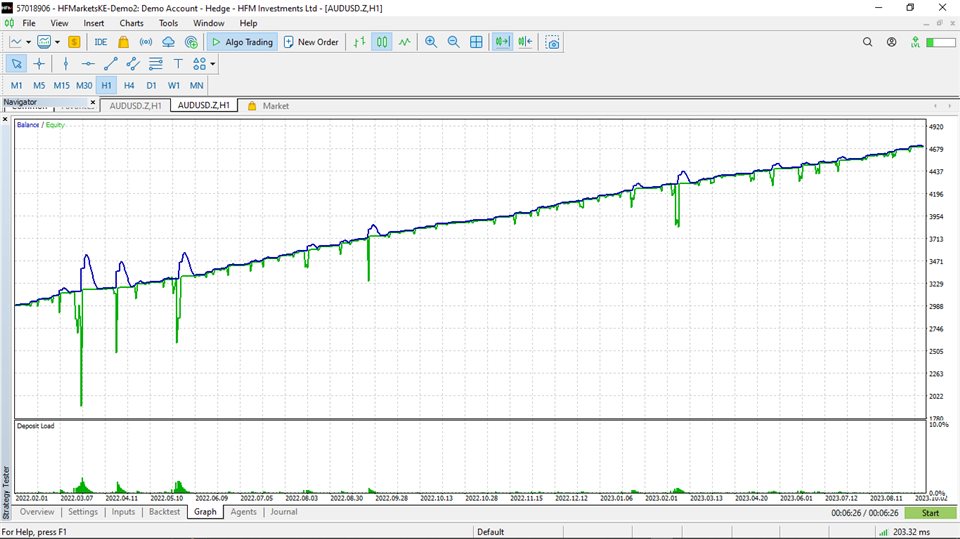
Task: Switch chart to candlesticks mode
Action: (382, 42)
